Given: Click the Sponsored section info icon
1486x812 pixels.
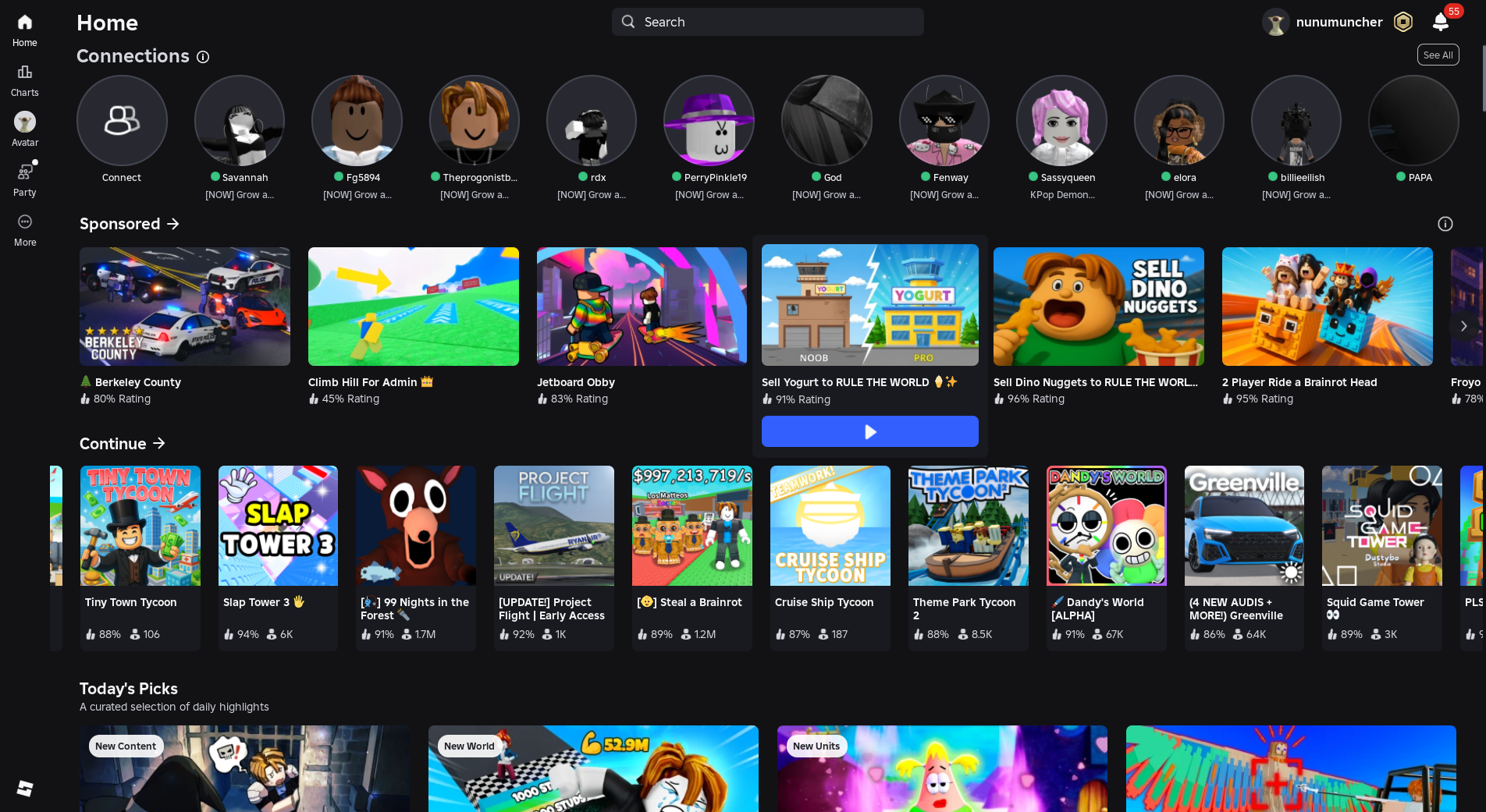Looking at the screenshot, I should point(1445,224).
